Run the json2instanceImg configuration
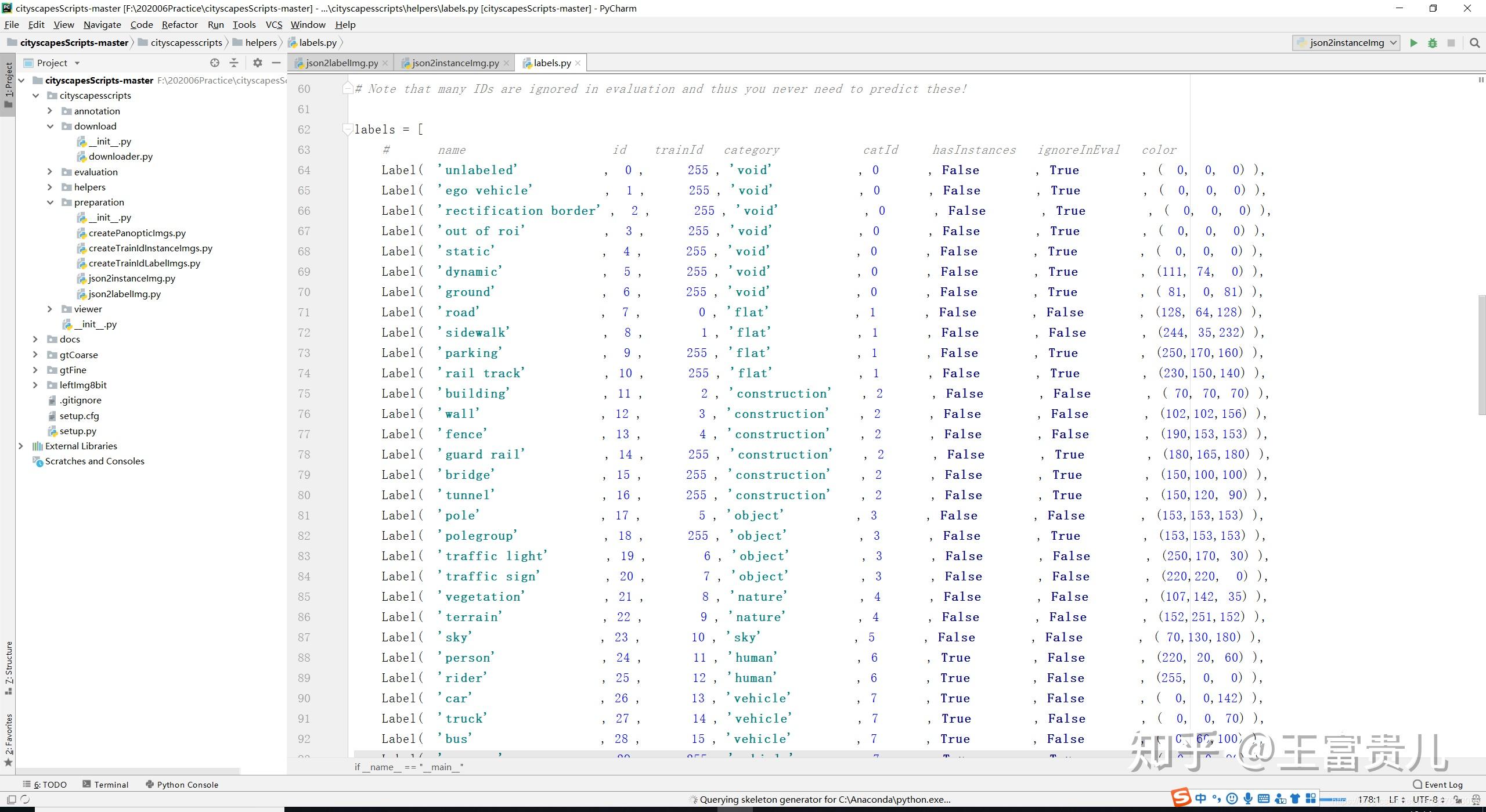Viewport: 1486px width, 812px height. 1413,43
